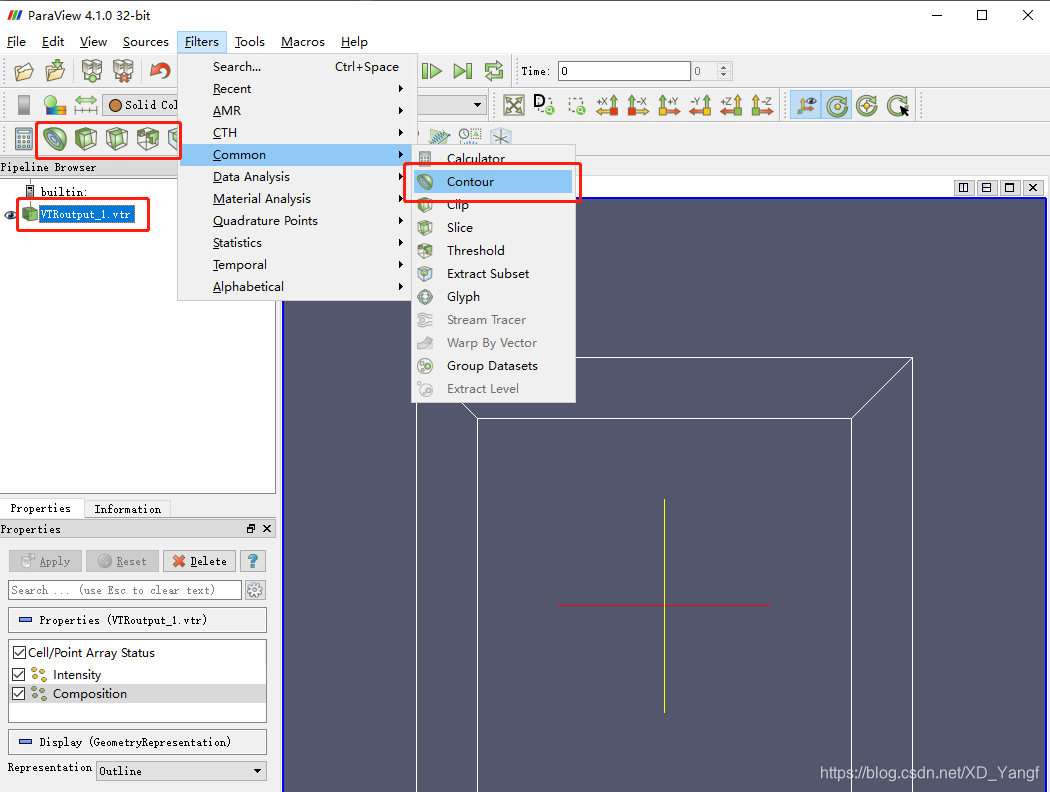Viewport: 1050px width, 792px height.
Task: Split the render view vertically
Action: pos(986,187)
